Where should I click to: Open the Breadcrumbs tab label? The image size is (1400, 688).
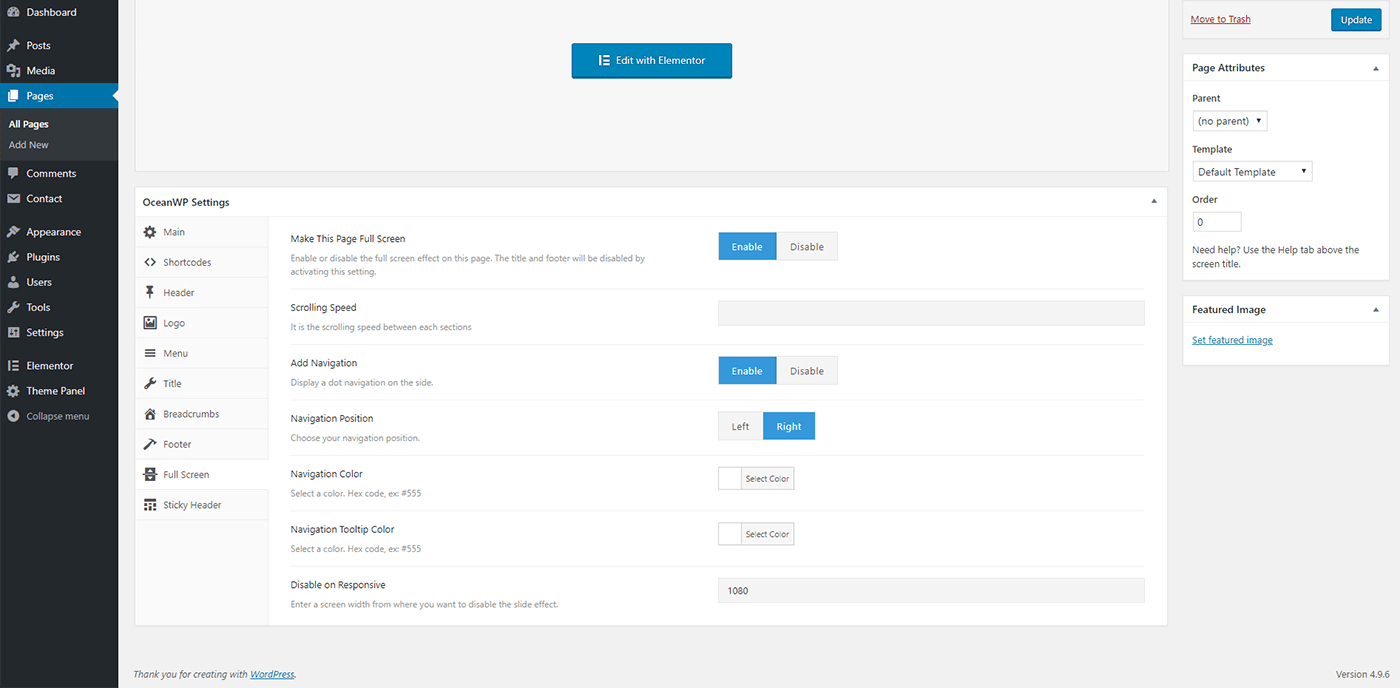[191, 414]
